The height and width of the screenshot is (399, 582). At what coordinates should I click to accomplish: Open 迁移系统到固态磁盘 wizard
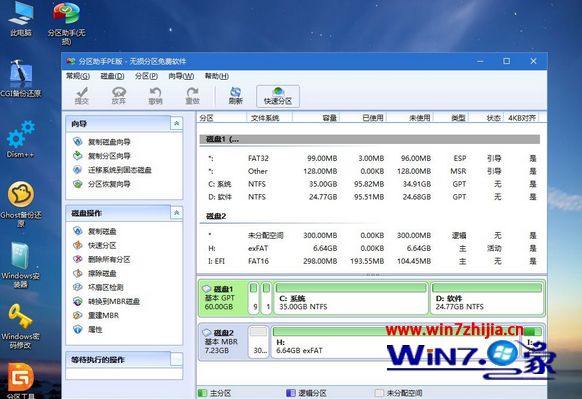click(112, 170)
